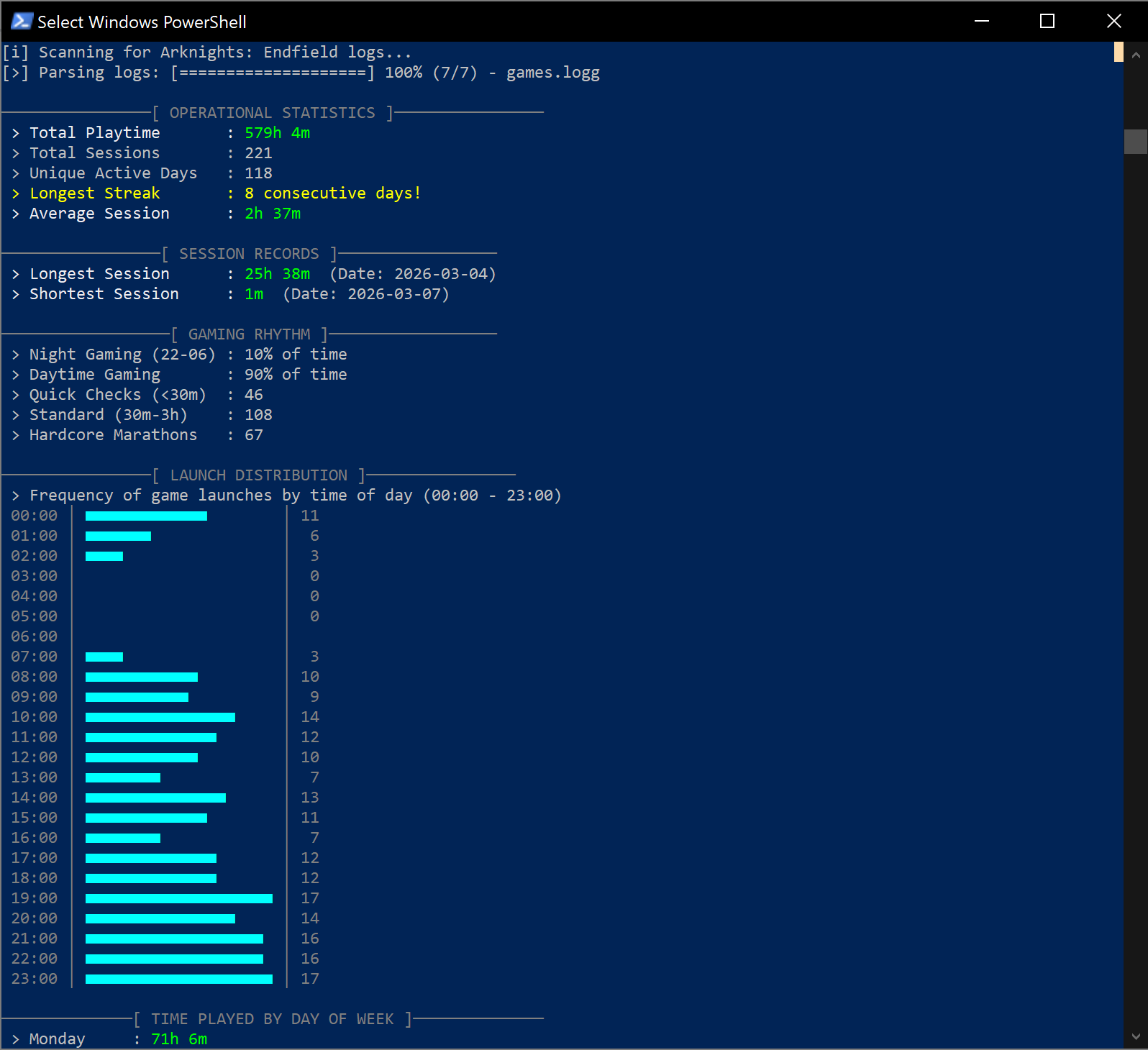
Task: Click the 'games.logg' filename text
Action: (552, 73)
